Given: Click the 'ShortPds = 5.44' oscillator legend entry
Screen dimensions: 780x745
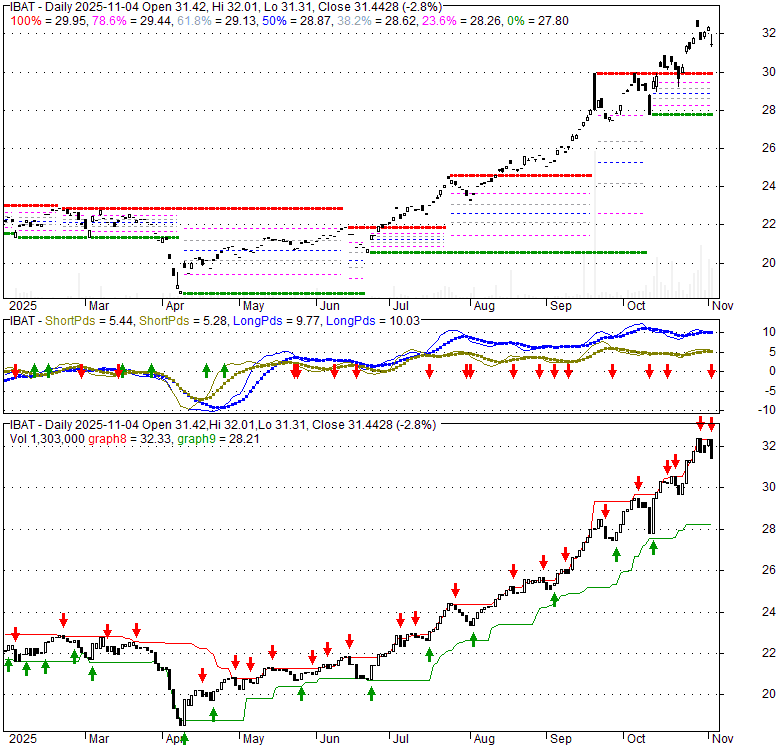Looking at the screenshot, I should tap(89, 321).
